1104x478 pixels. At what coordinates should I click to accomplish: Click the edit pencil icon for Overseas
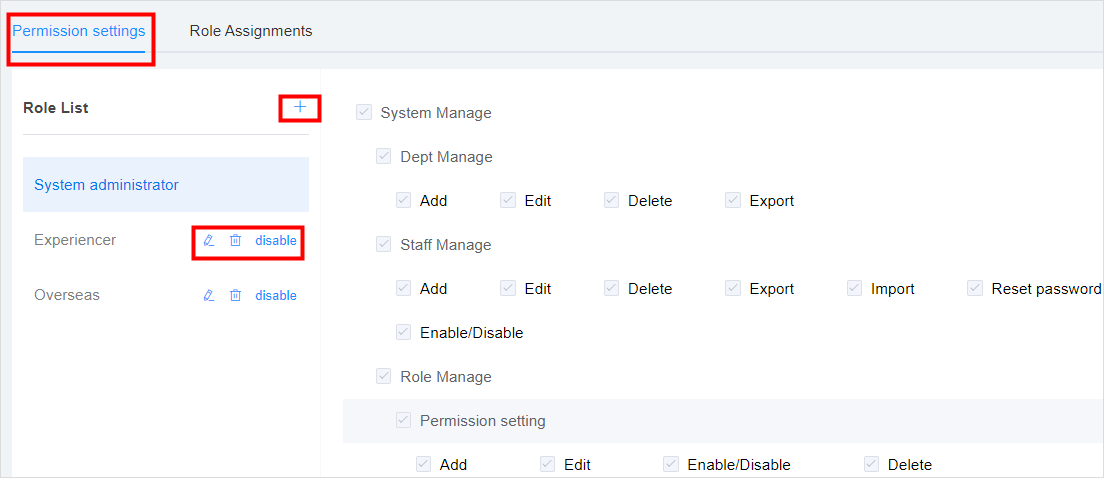pos(208,295)
